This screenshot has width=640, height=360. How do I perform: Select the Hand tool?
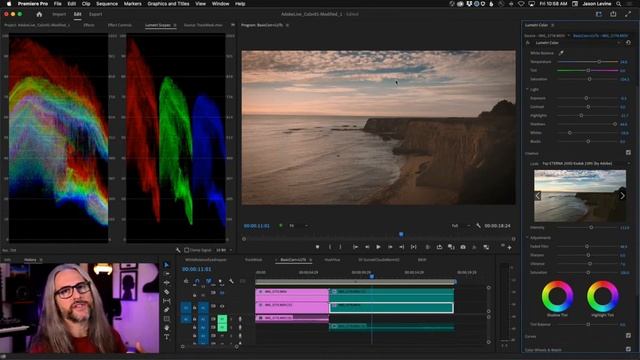tap(167, 328)
